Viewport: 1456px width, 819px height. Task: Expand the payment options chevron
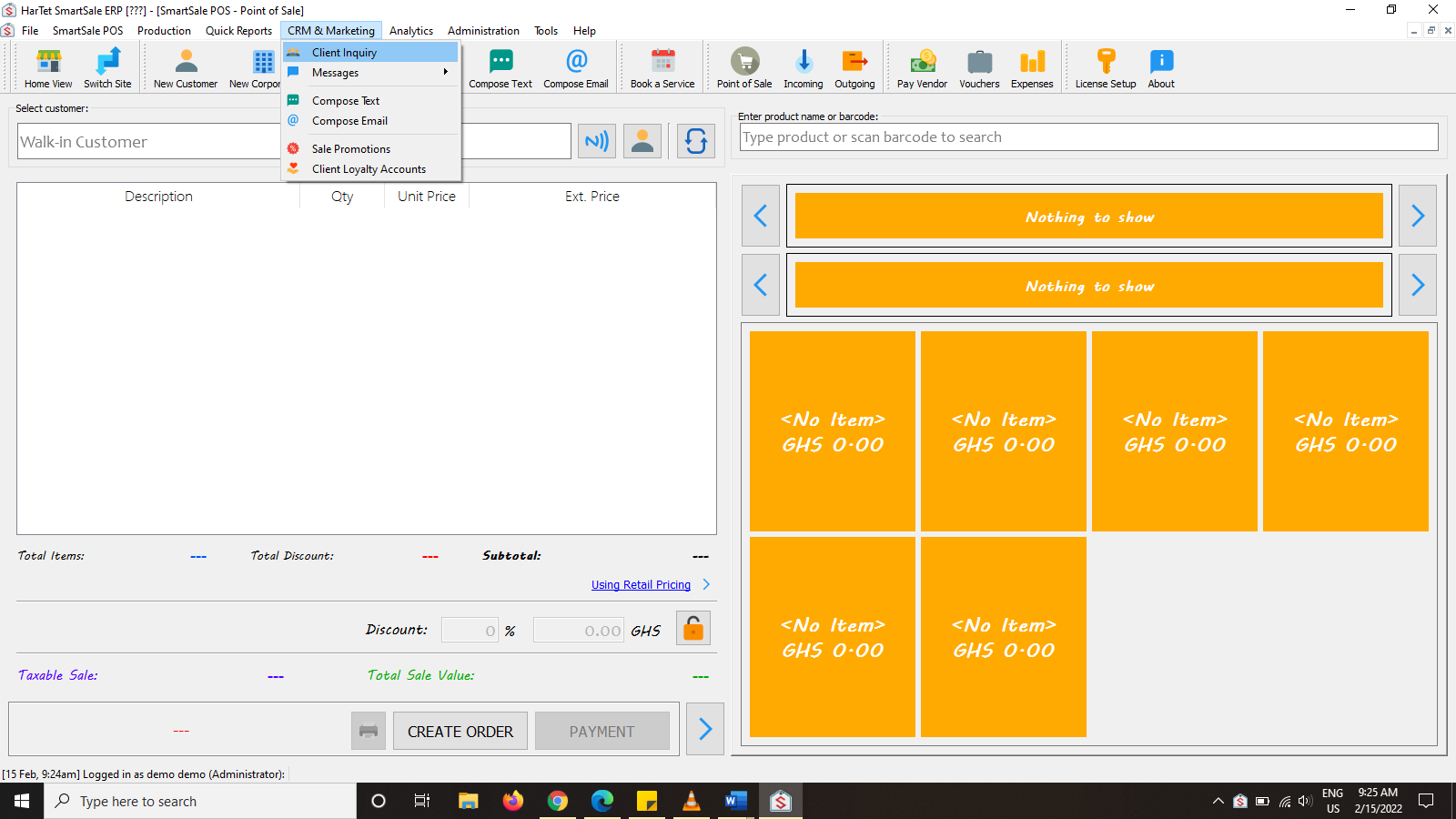click(705, 729)
